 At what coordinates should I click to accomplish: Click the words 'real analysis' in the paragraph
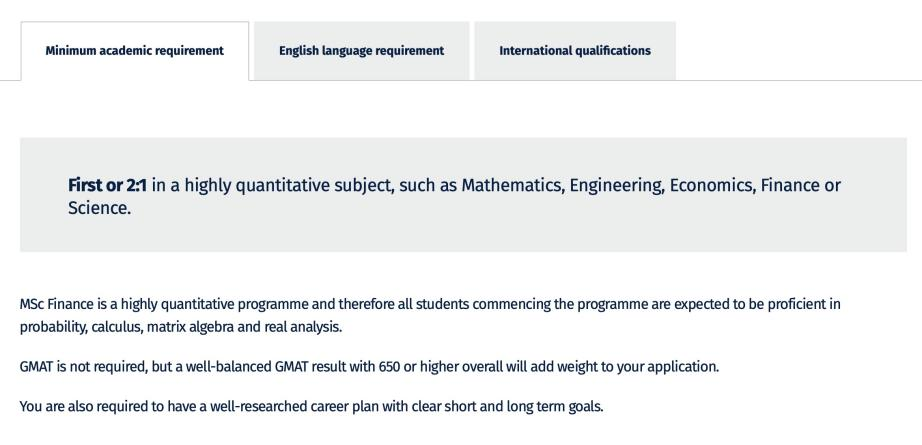coord(302,327)
